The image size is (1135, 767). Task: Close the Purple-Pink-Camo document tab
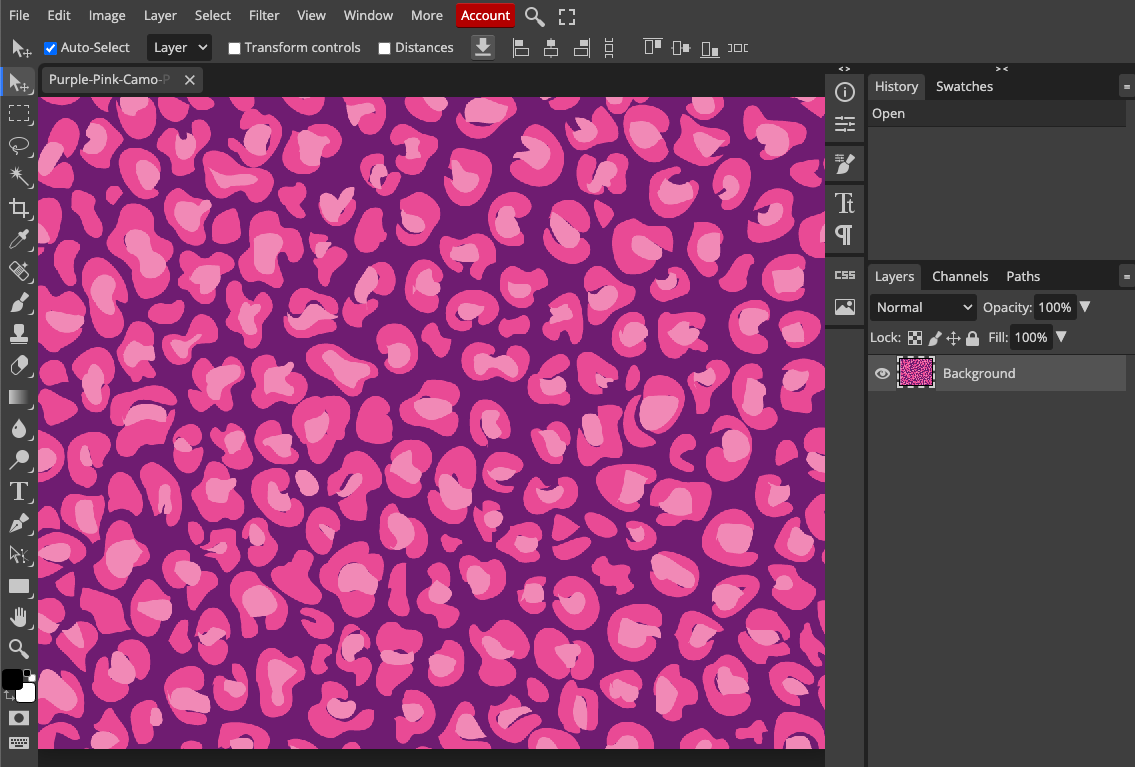pyautogui.click(x=190, y=80)
